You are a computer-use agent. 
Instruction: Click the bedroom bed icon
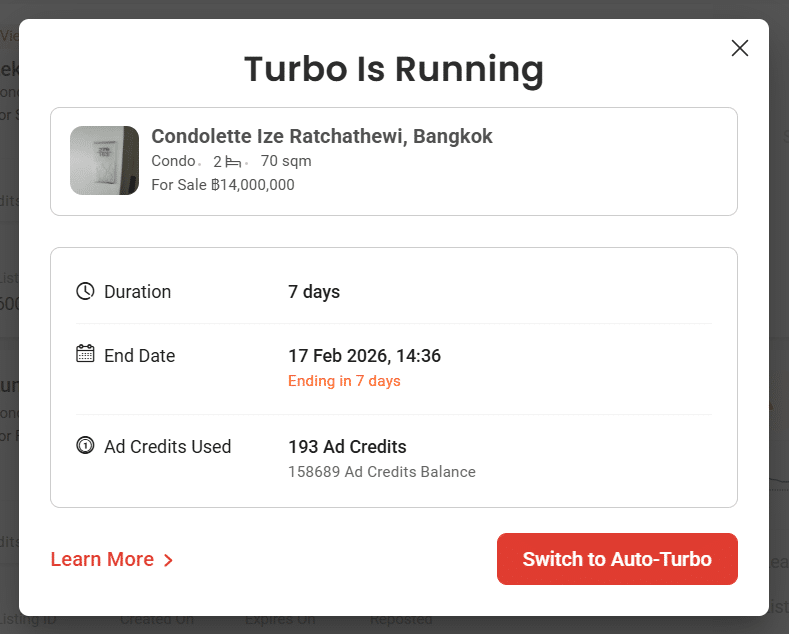233,161
